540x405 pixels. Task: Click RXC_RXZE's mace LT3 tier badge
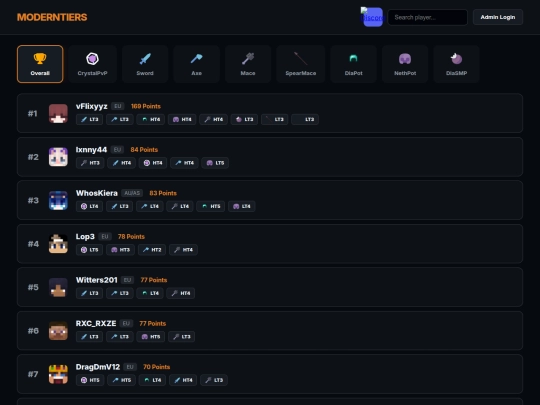pos(182,336)
